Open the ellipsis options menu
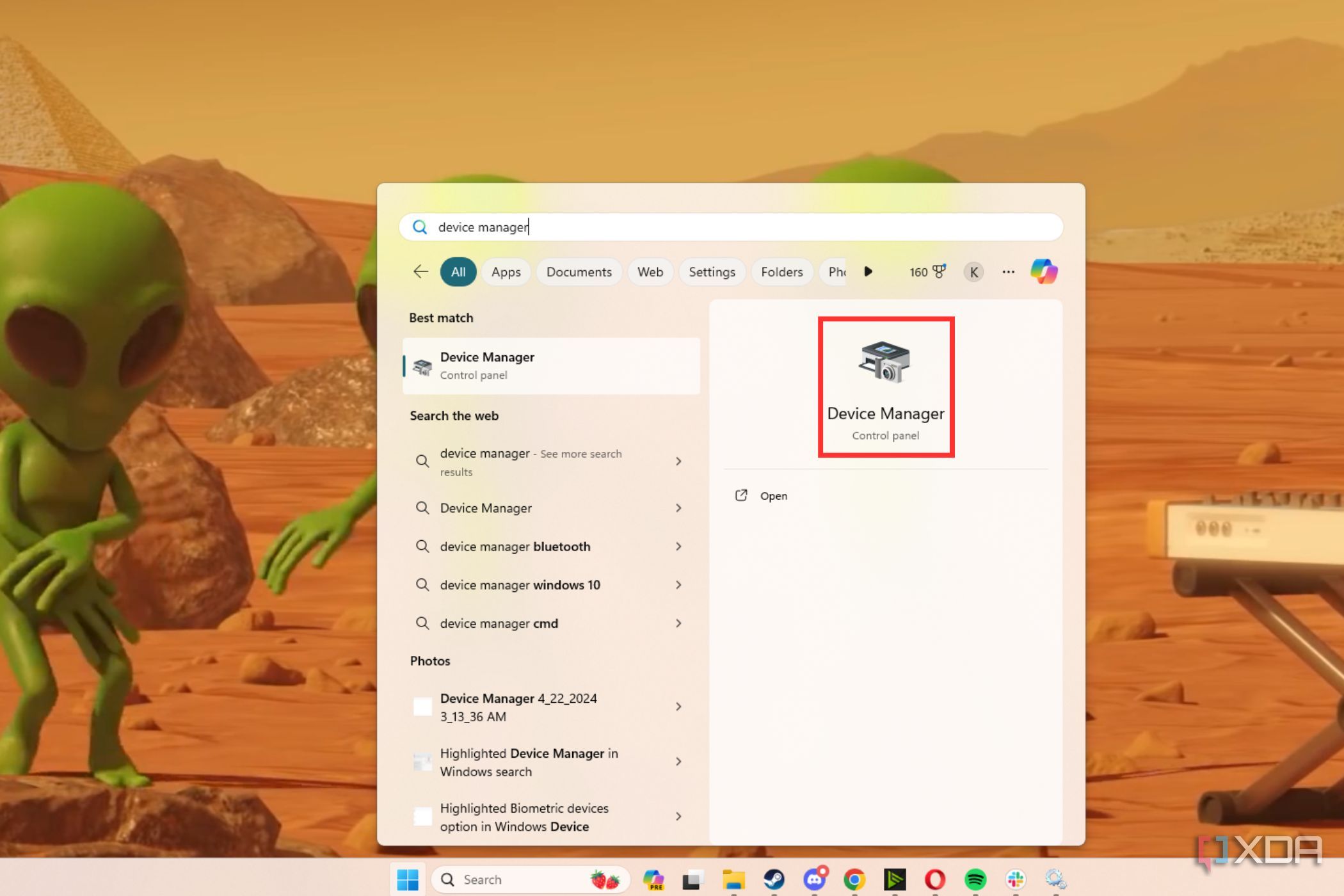 [x=1008, y=271]
